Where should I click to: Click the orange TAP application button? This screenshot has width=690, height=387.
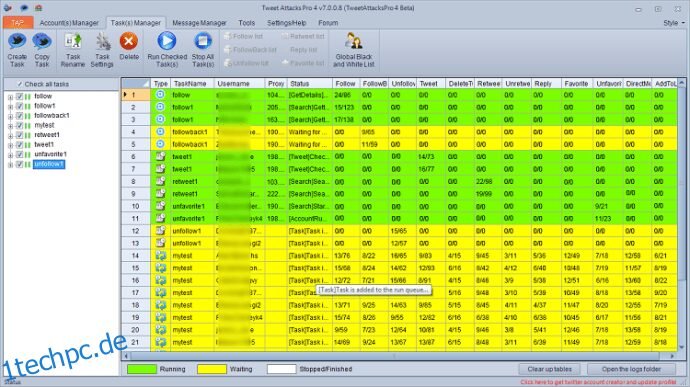tap(18, 23)
